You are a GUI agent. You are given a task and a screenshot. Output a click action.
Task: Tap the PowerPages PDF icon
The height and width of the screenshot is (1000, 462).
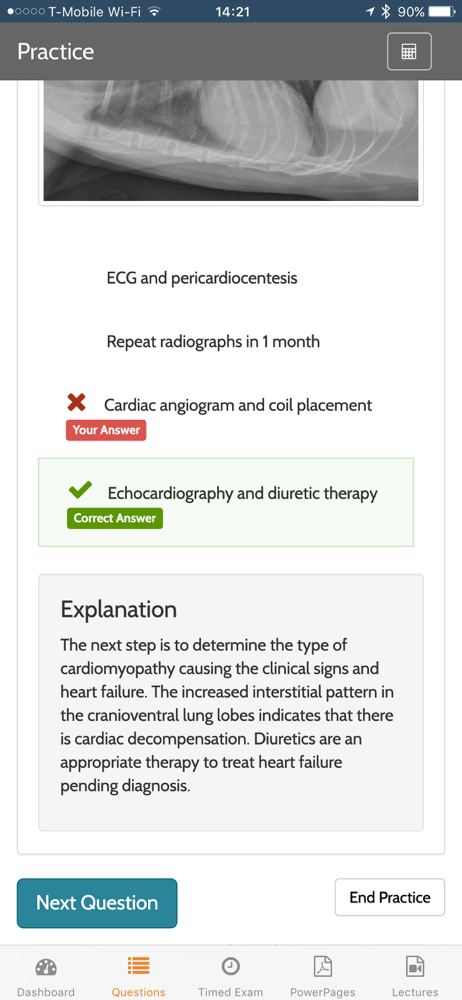pos(323,967)
